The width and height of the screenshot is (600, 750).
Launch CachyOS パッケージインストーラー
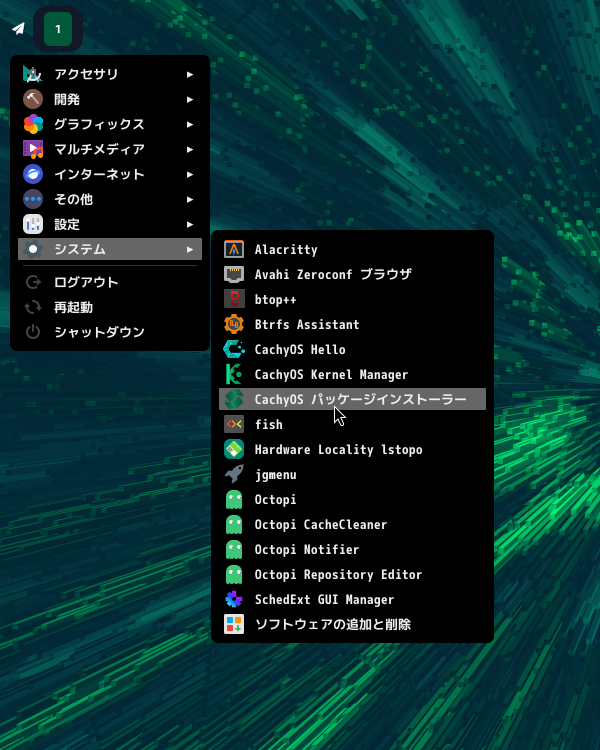(360, 399)
